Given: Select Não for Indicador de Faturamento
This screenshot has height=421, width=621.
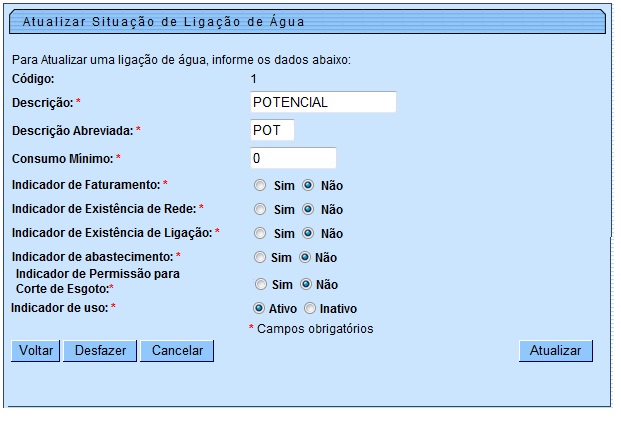Looking at the screenshot, I should 308,185.
